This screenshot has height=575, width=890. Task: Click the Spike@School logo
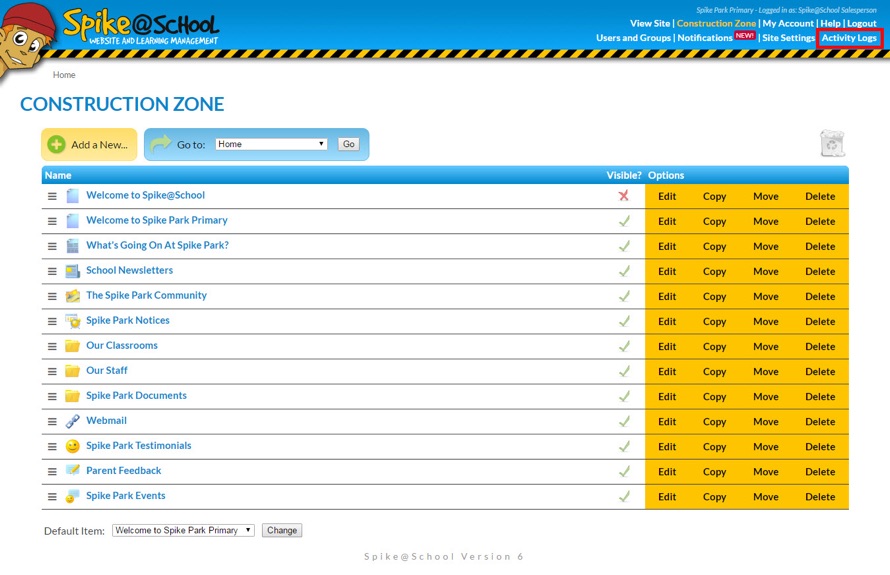point(141,26)
